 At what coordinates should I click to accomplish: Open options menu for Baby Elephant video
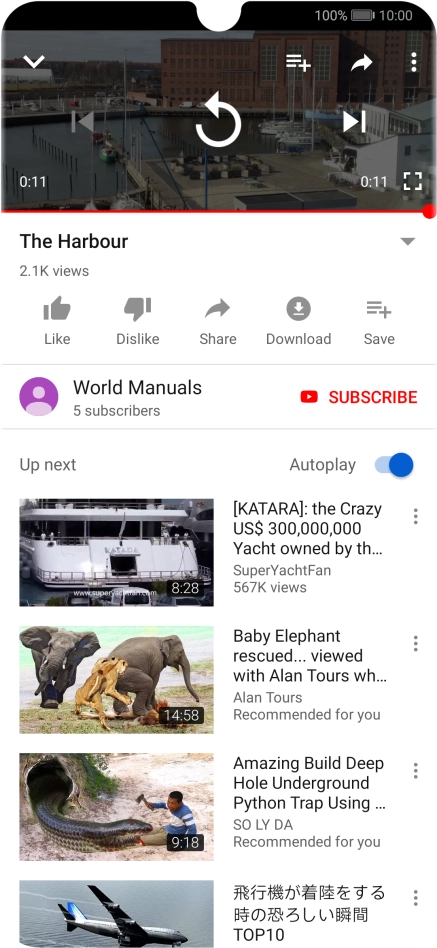[415, 643]
